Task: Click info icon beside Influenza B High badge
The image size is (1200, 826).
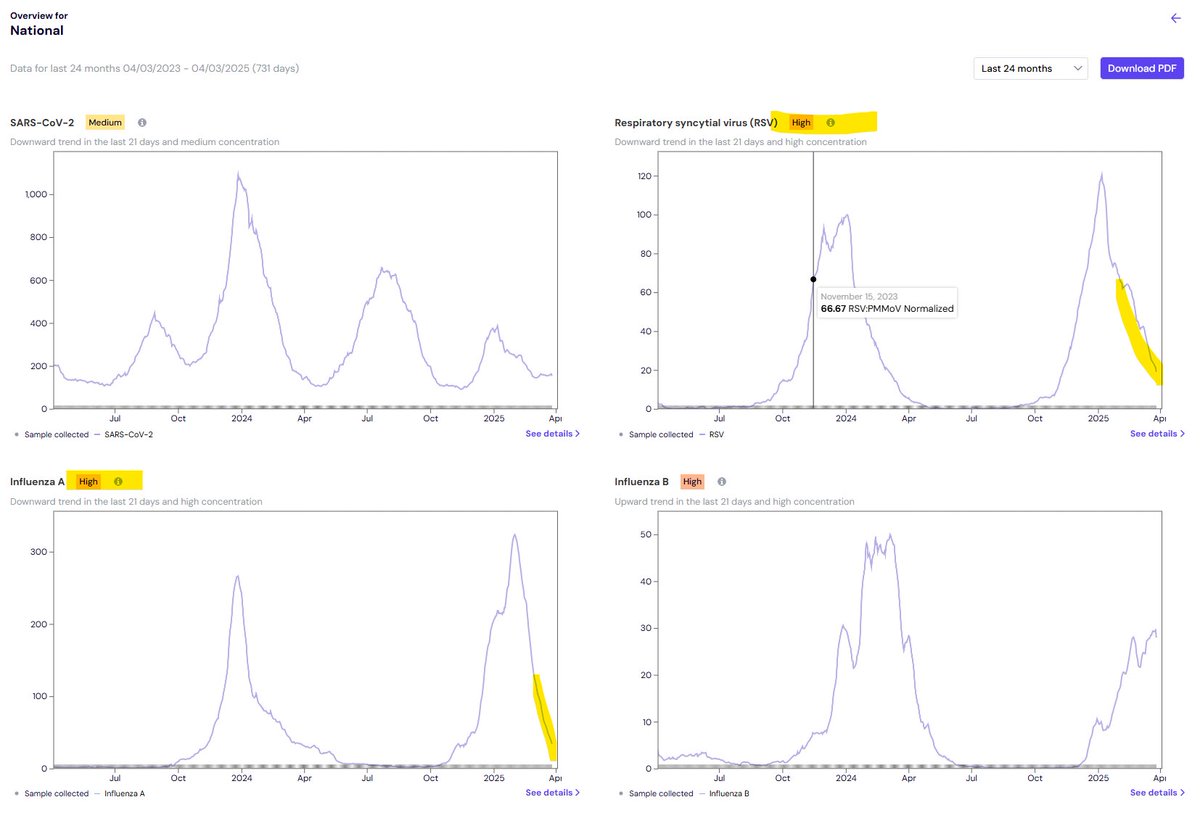Action: (x=722, y=481)
